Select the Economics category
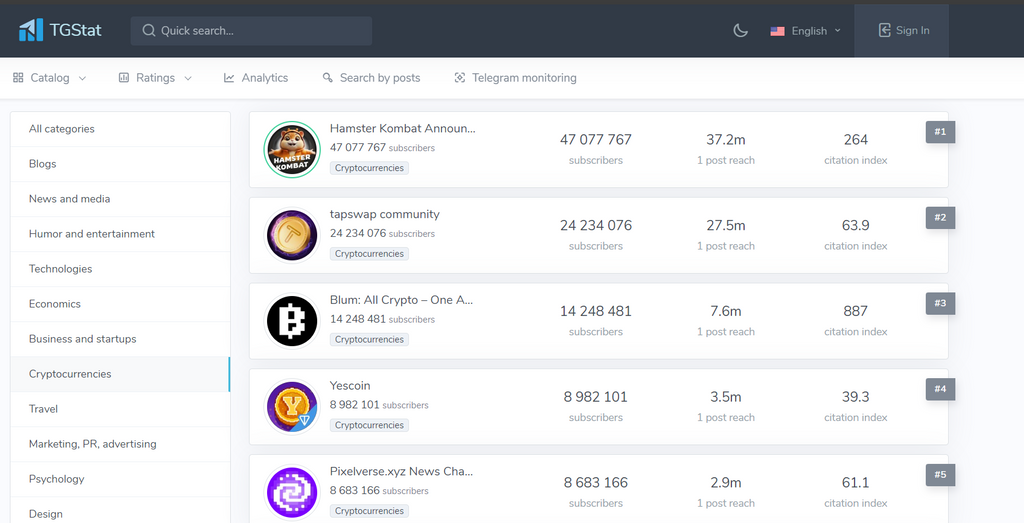The image size is (1024, 523). [x=120, y=304]
